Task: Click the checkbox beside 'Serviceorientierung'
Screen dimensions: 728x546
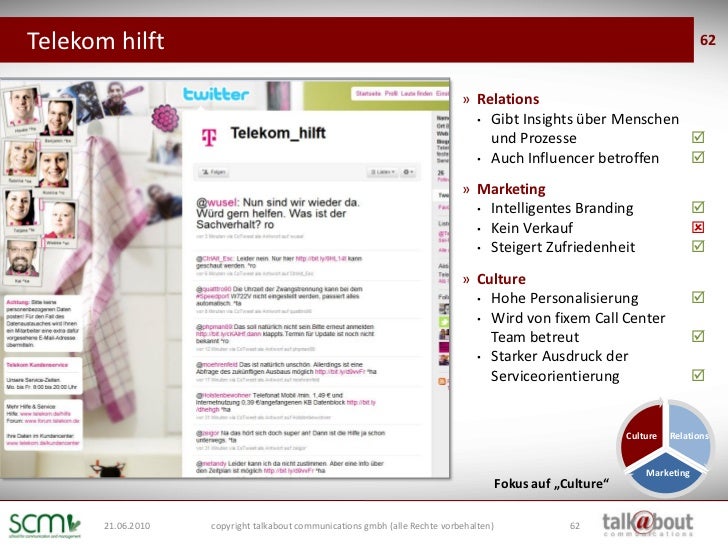Action: (698, 375)
